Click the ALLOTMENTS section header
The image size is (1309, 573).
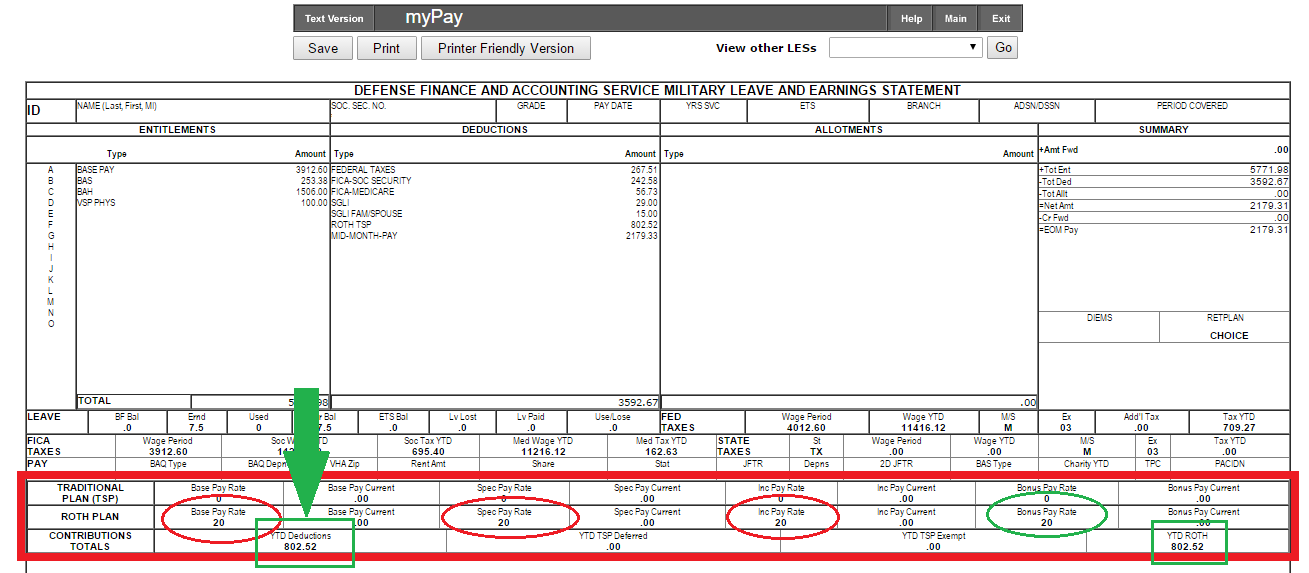coord(849,130)
